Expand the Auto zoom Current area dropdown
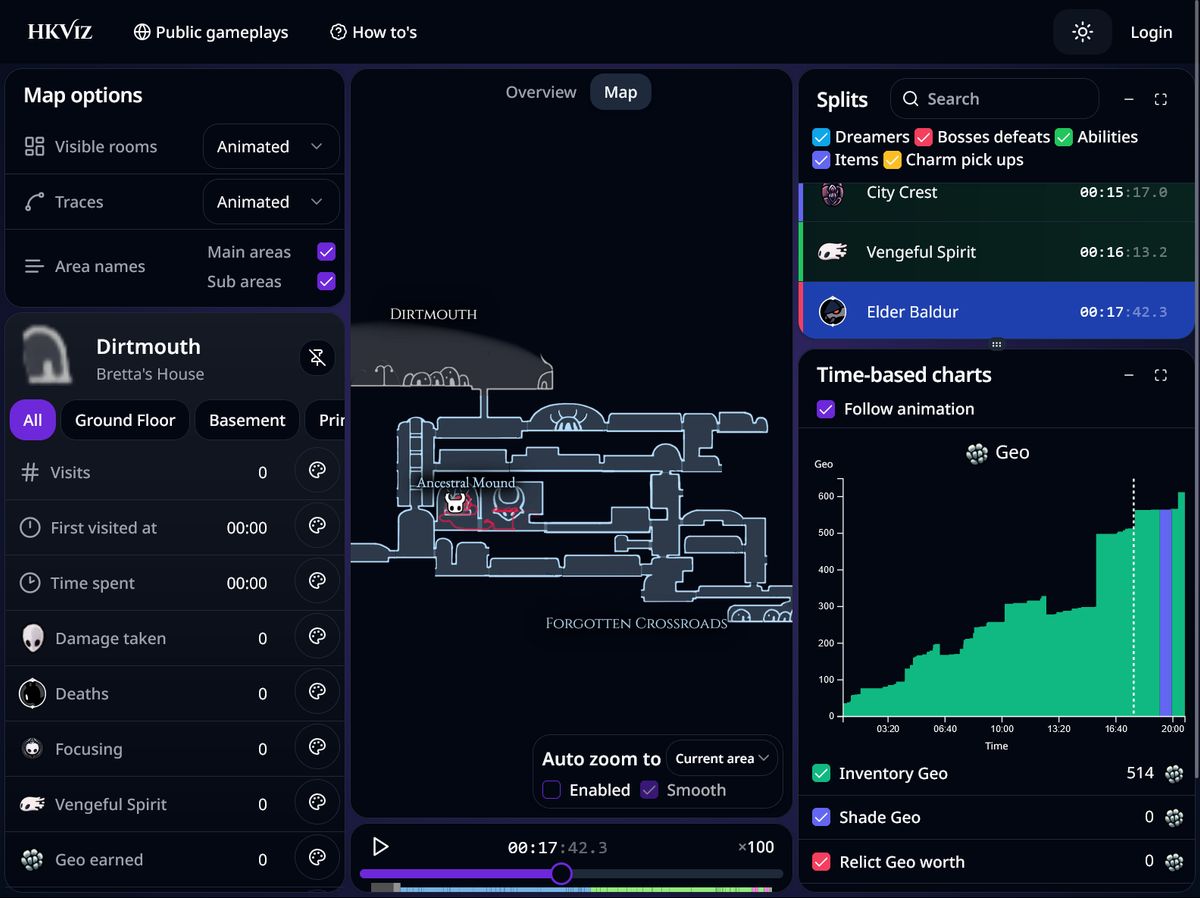This screenshot has height=898, width=1200. click(x=722, y=759)
